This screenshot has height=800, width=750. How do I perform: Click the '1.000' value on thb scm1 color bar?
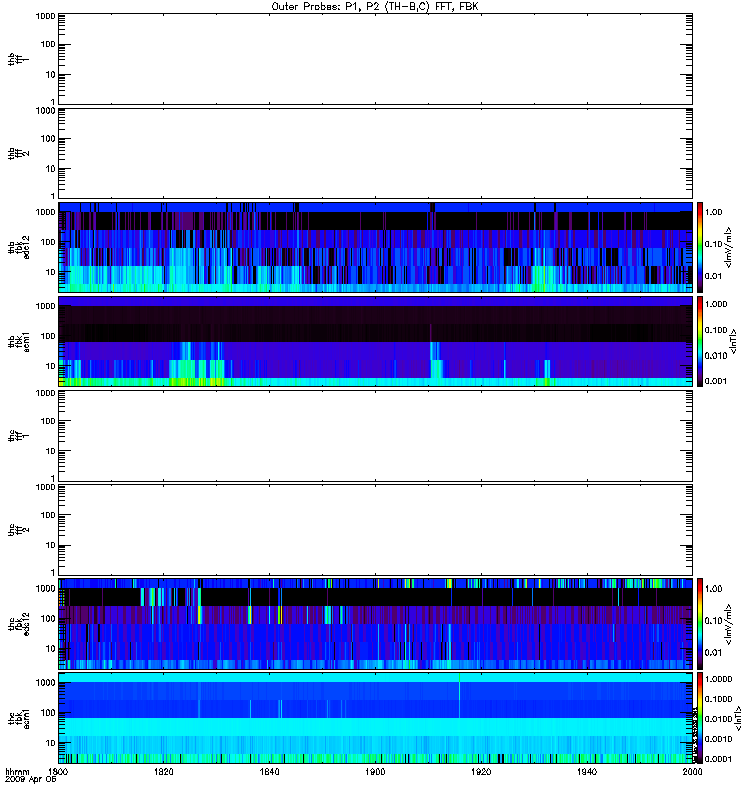click(x=716, y=304)
